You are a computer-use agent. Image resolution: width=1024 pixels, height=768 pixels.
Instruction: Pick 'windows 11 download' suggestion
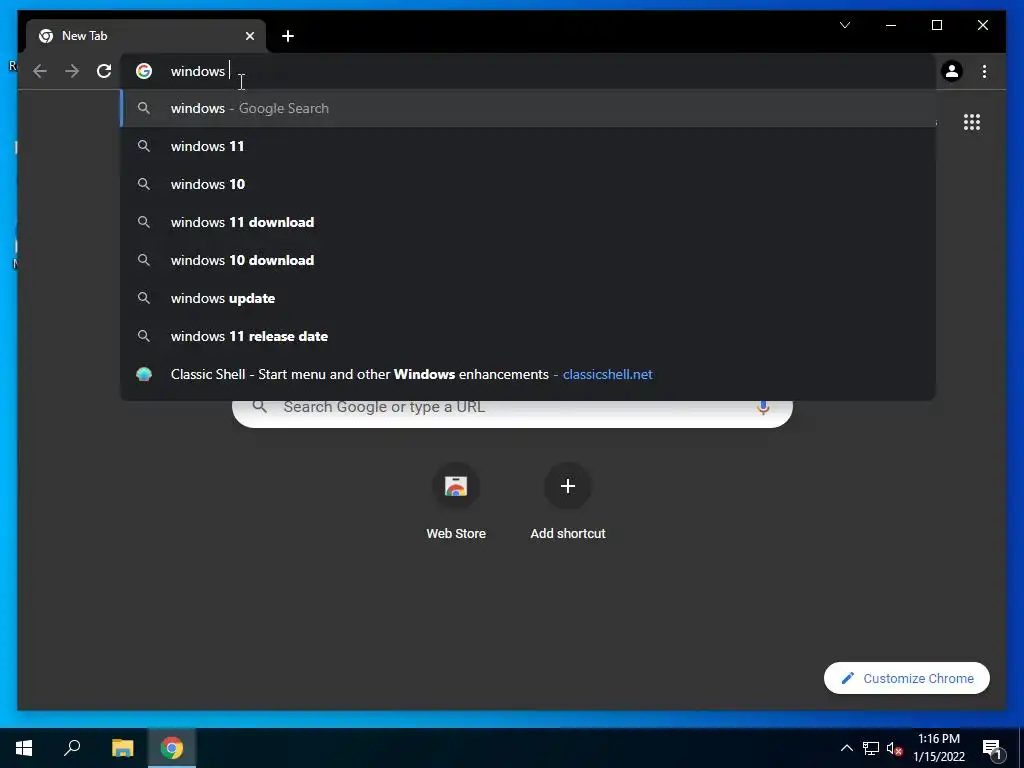(x=528, y=222)
